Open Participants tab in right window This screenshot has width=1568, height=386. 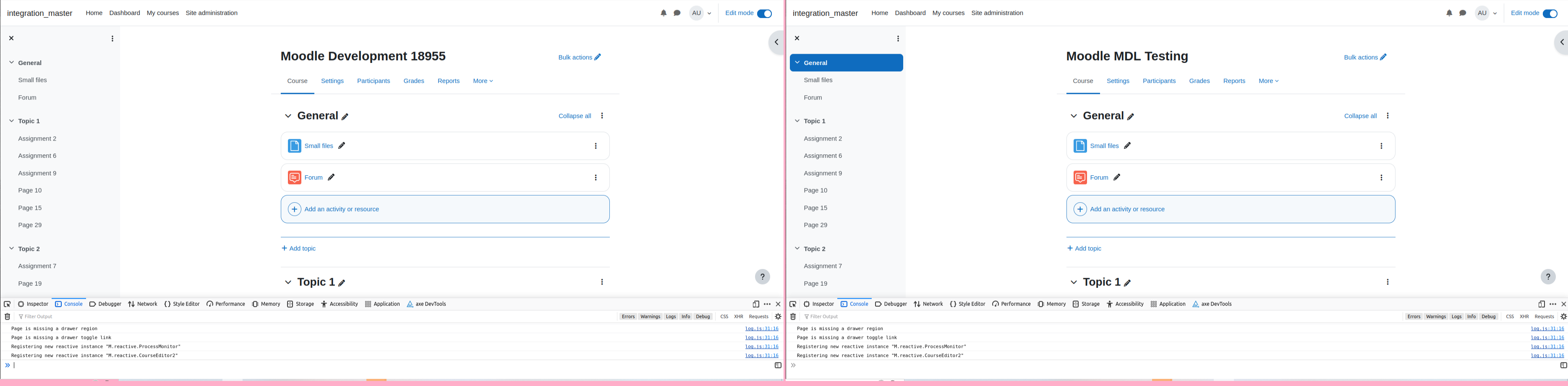click(1159, 81)
